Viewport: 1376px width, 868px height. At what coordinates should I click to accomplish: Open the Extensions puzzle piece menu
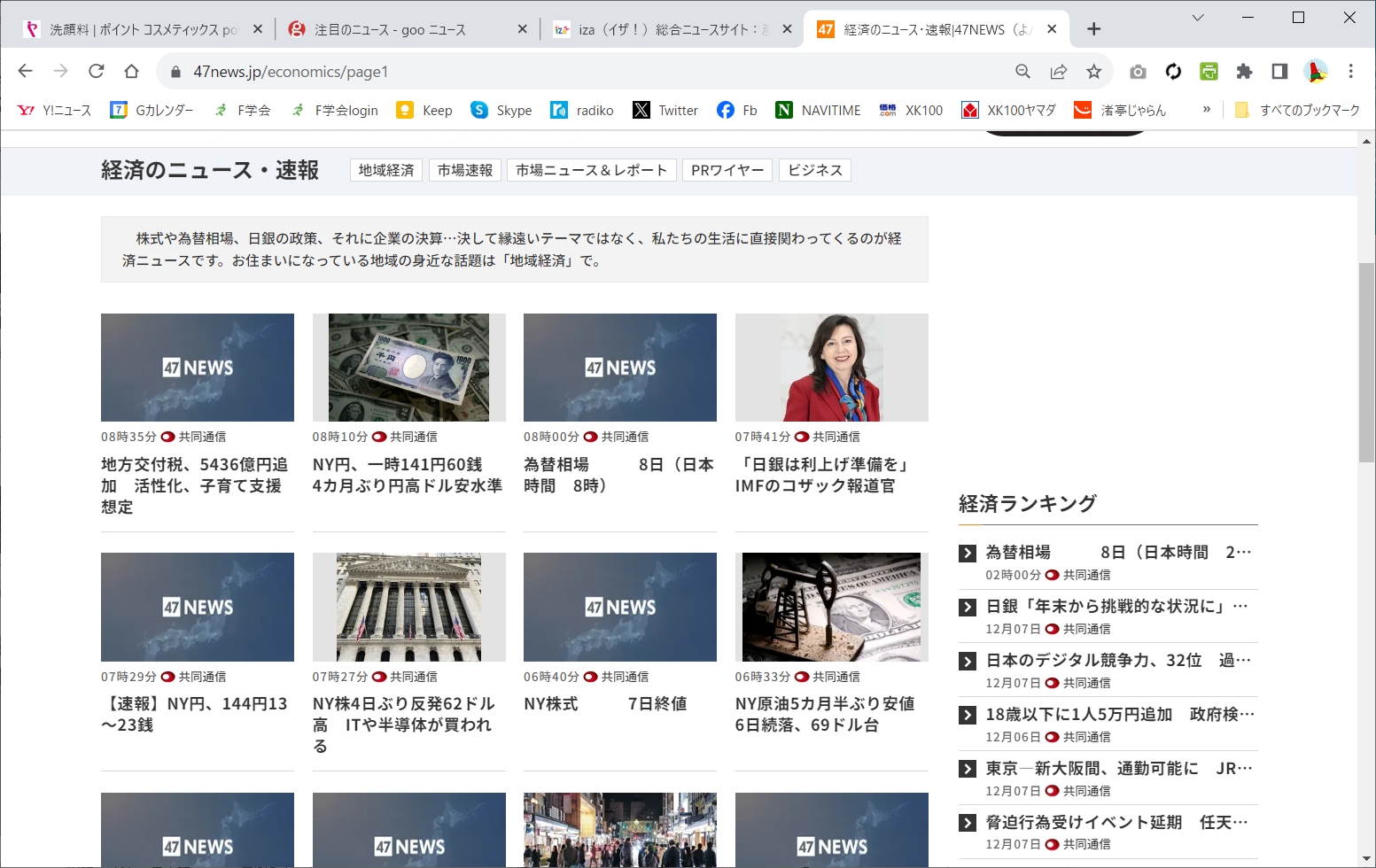coord(1244,72)
